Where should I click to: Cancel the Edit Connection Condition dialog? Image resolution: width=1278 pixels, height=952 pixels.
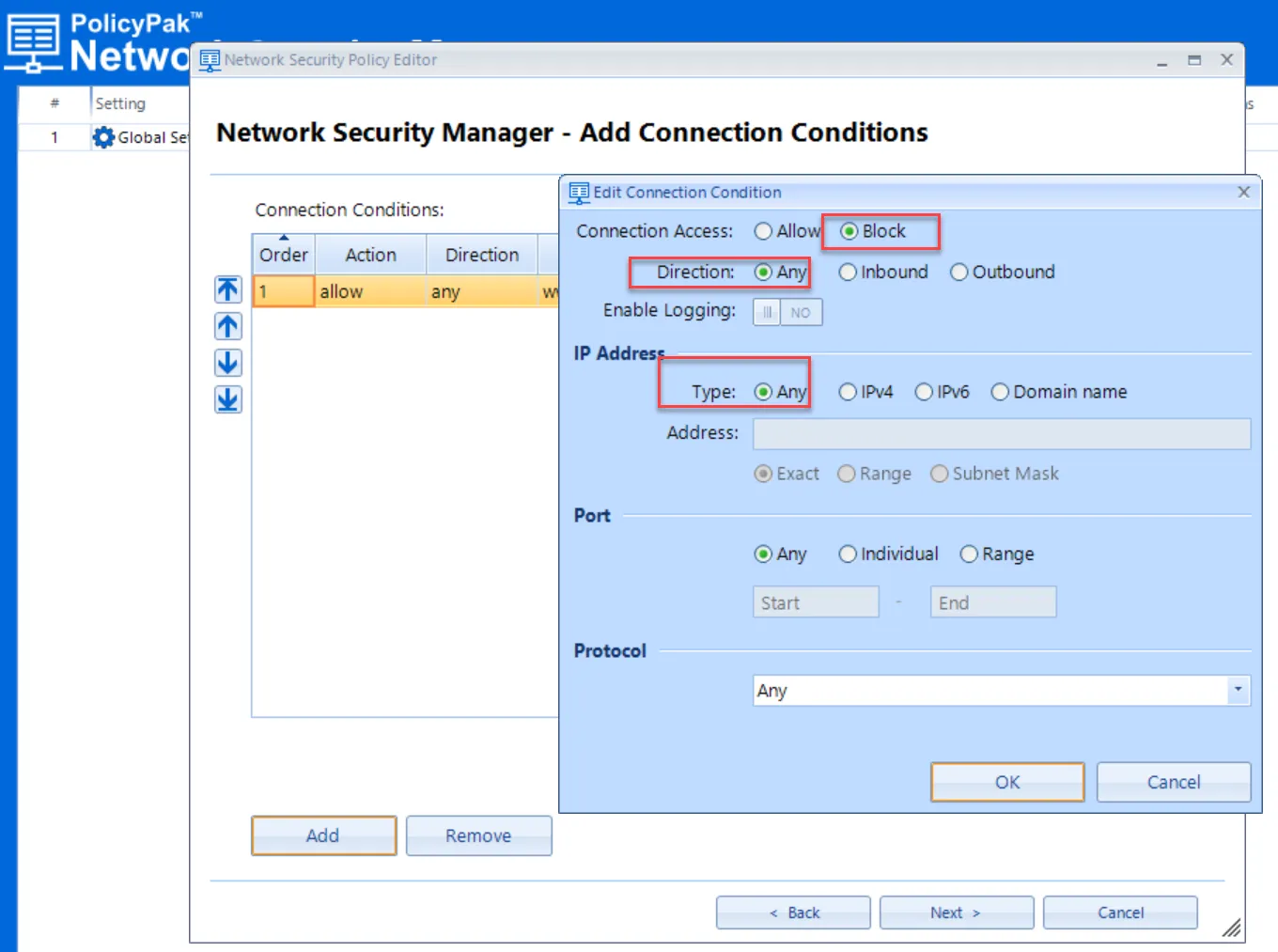1174,782
